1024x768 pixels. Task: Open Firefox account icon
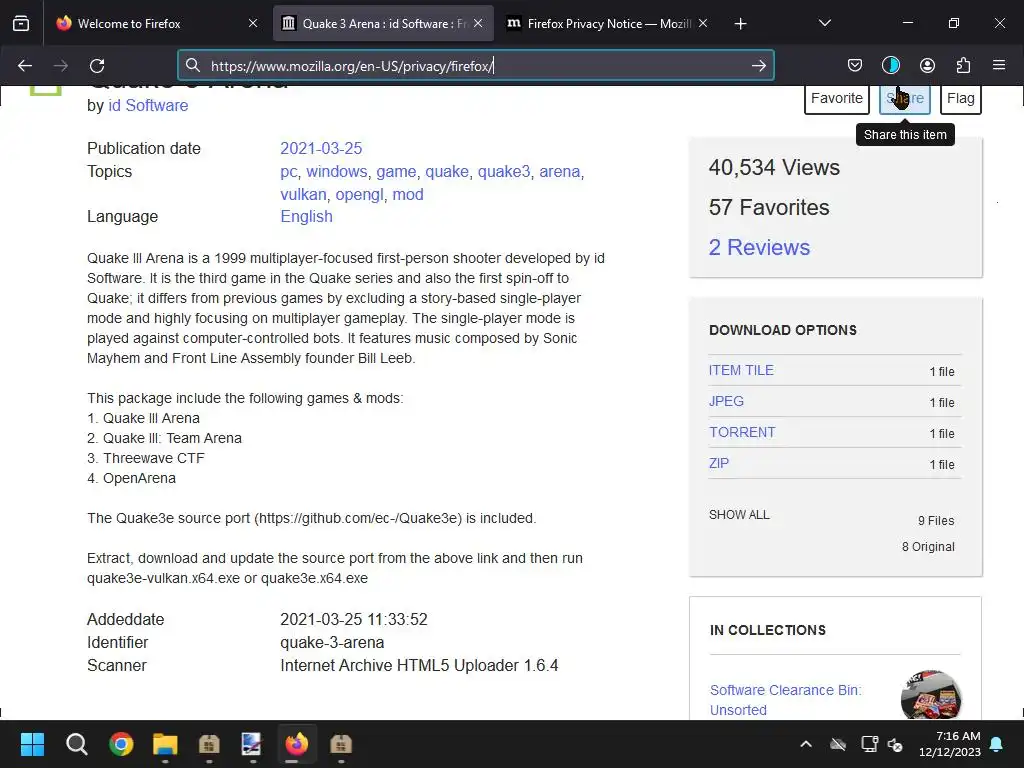point(927,65)
